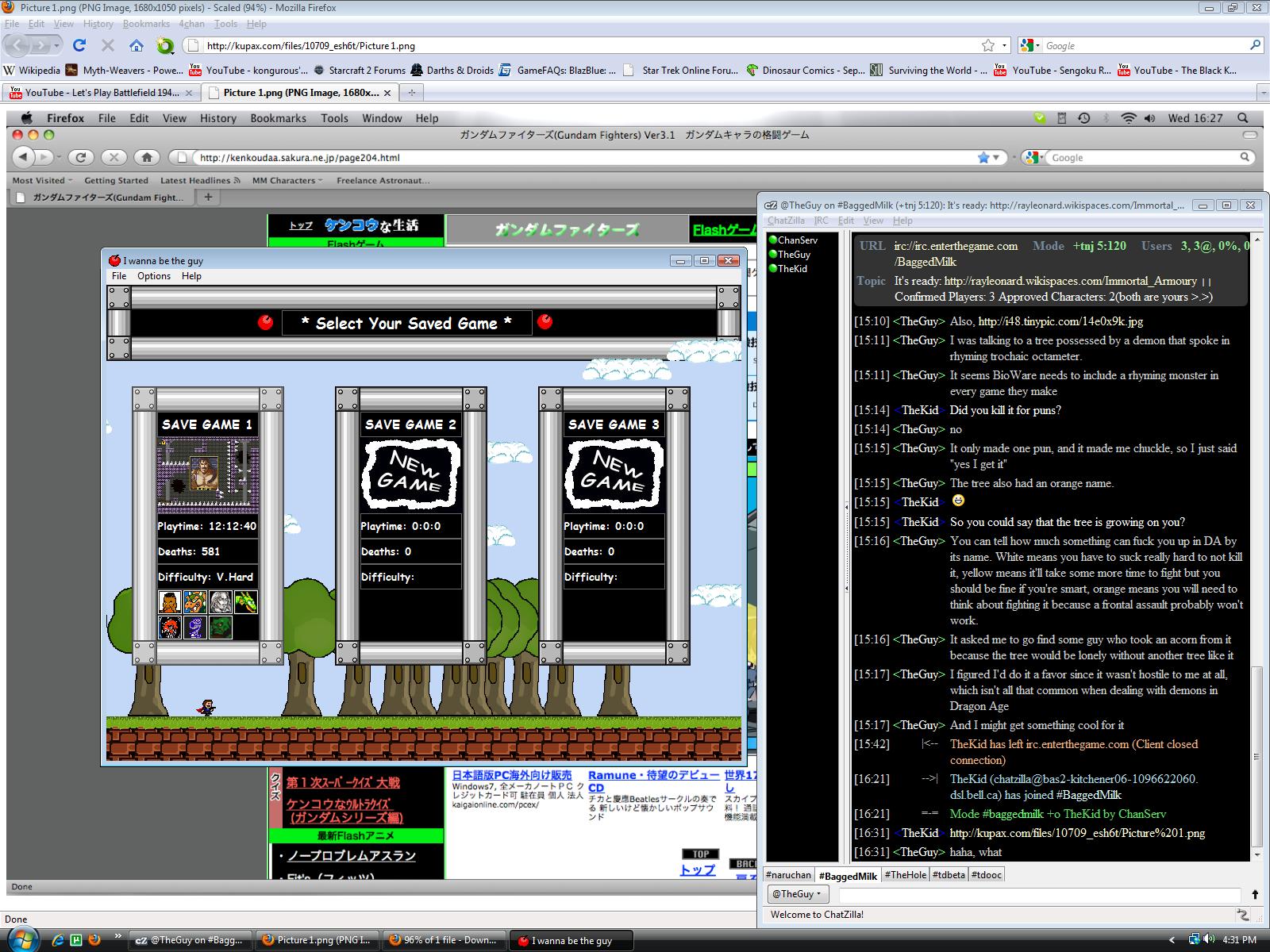Image resolution: width=1270 pixels, height=952 pixels.
Task: Click the ChatZilla send arrow icon
Action: pos(1255,894)
